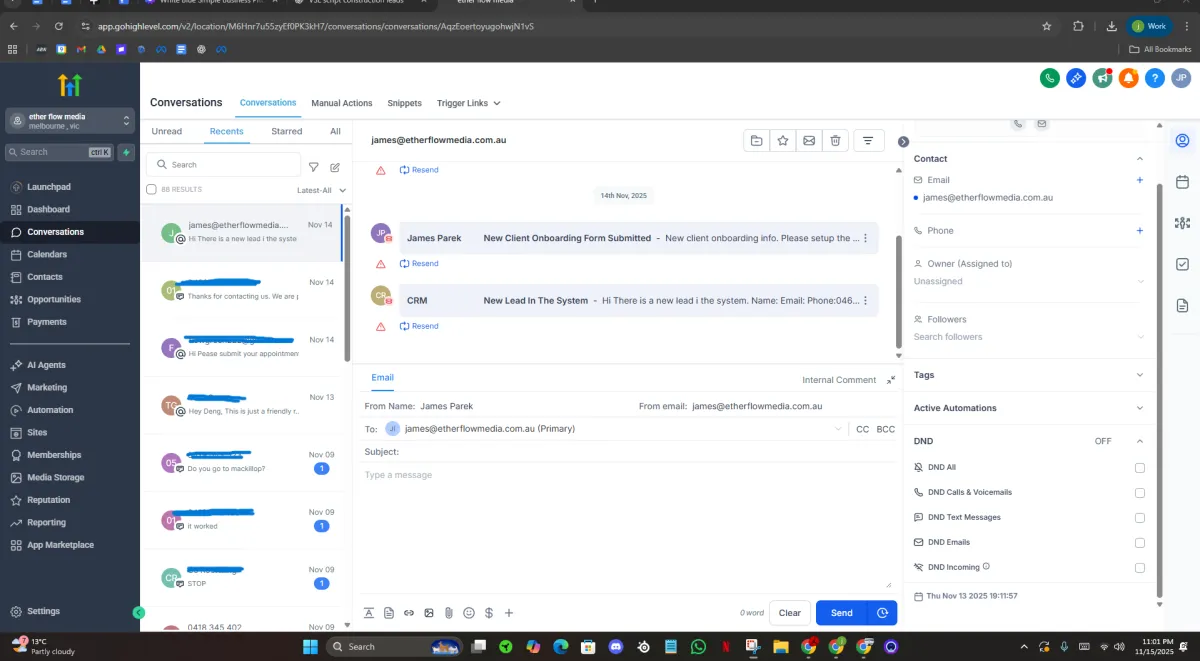Star this conversation
1200x661 pixels.
(x=783, y=141)
